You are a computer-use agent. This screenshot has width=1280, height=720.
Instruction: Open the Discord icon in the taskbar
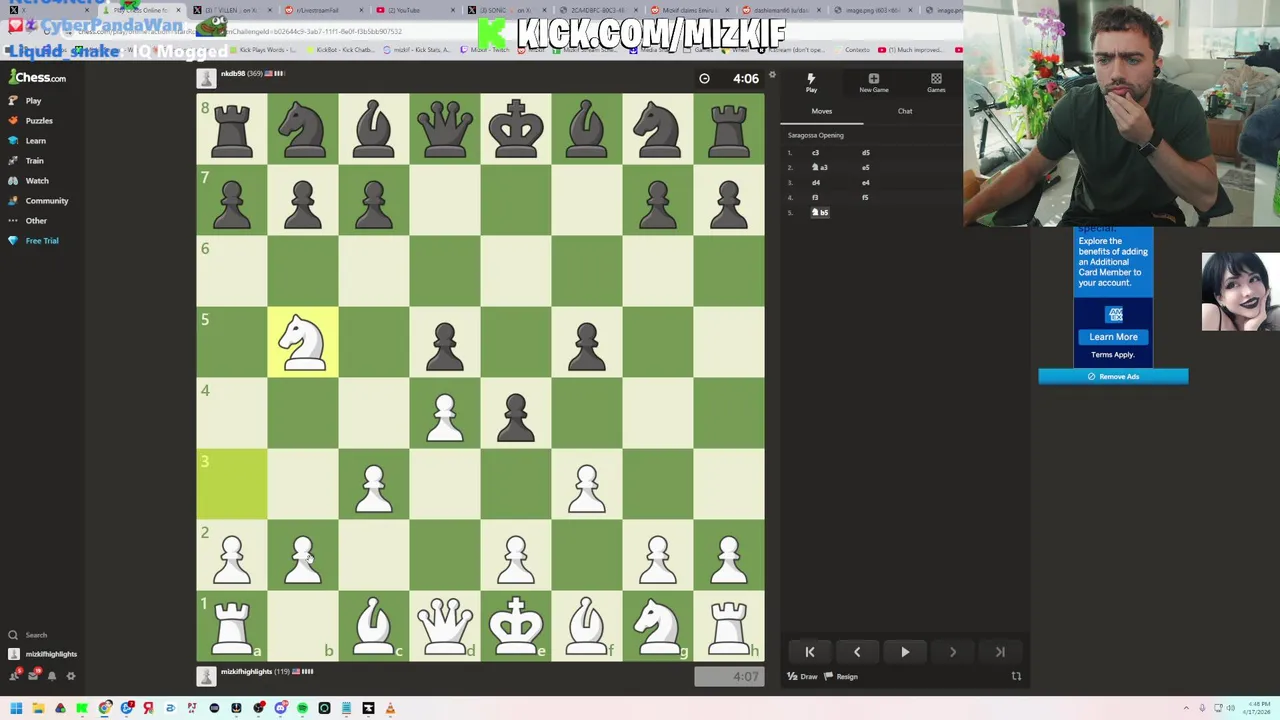click(280, 708)
